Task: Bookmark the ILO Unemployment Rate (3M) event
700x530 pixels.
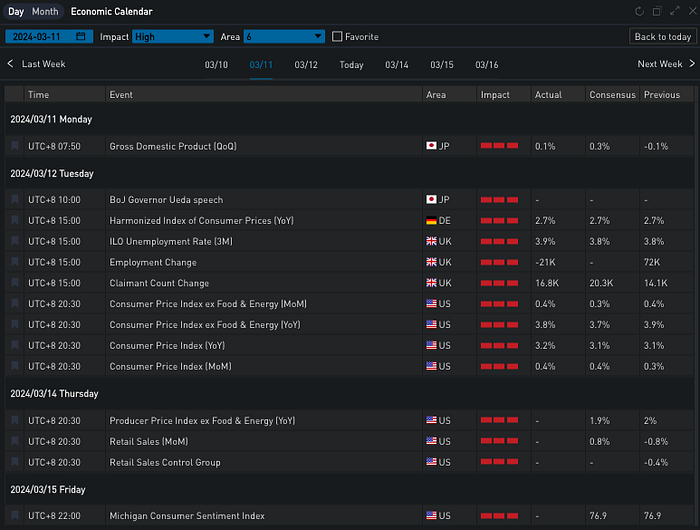Action: click(x=15, y=242)
